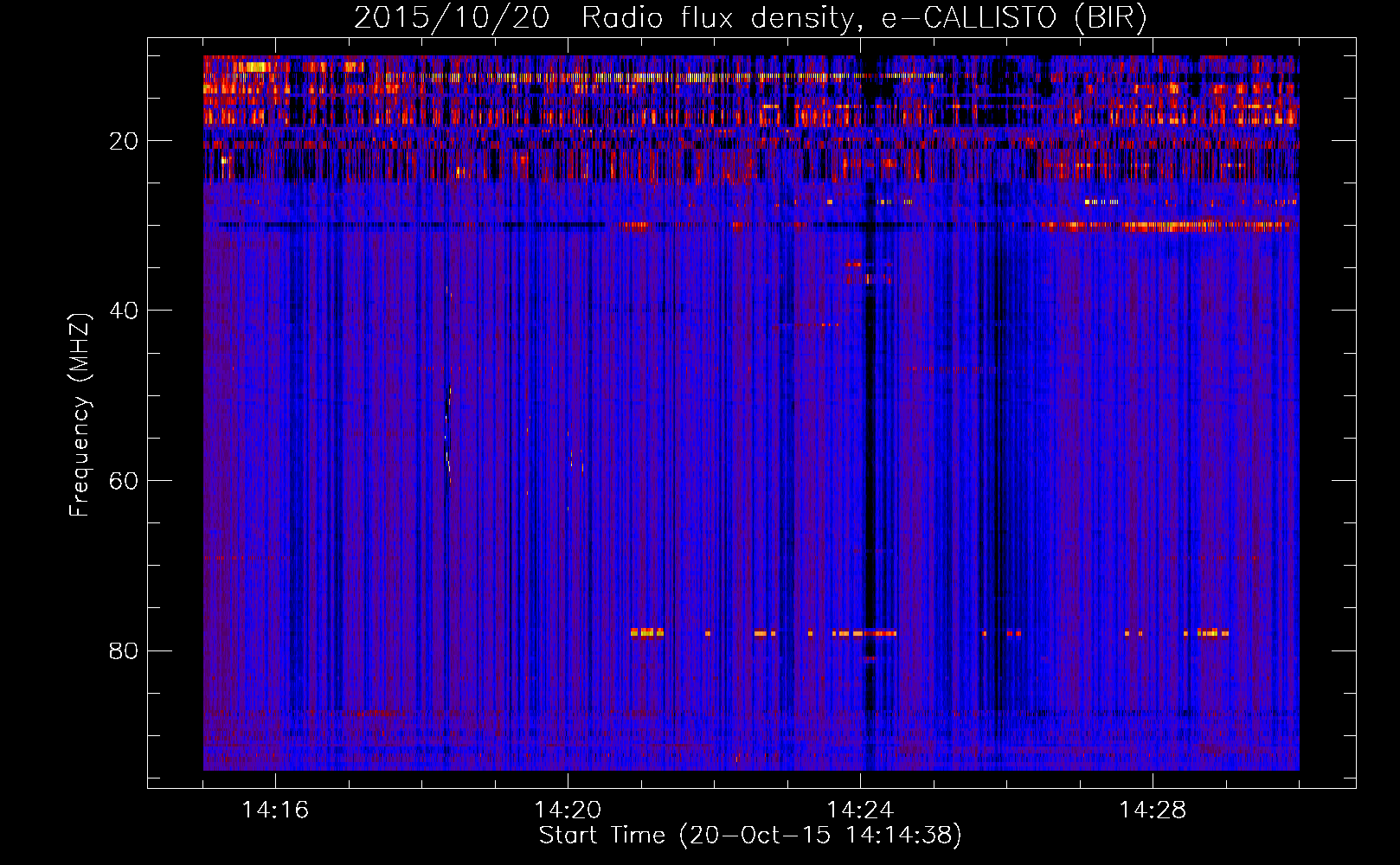The height and width of the screenshot is (865, 1400).
Task: Click the "Frequency (MHZ)" axis label
Action: [80, 414]
